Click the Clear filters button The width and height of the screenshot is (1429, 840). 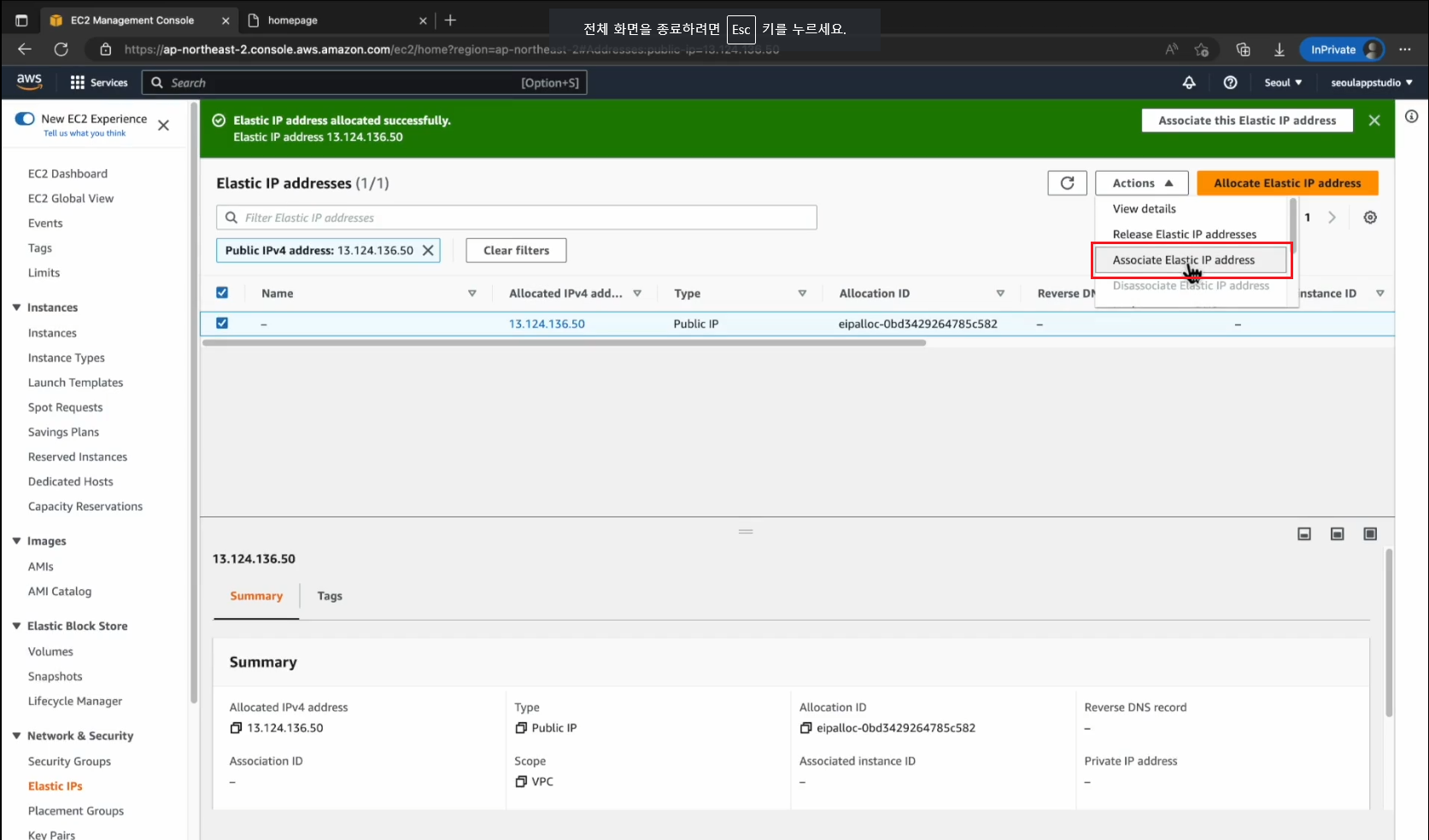[x=516, y=250]
